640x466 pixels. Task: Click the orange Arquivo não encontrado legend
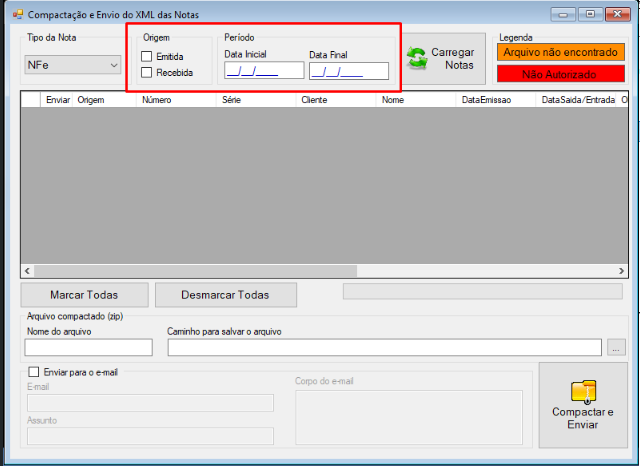click(561, 52)
